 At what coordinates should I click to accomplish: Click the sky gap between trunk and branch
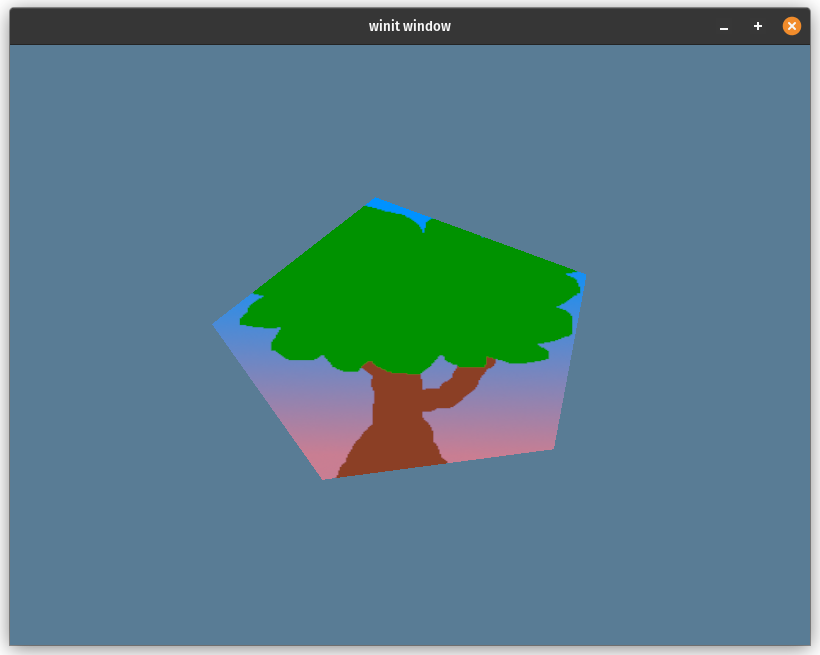click(x=436, y=377)
